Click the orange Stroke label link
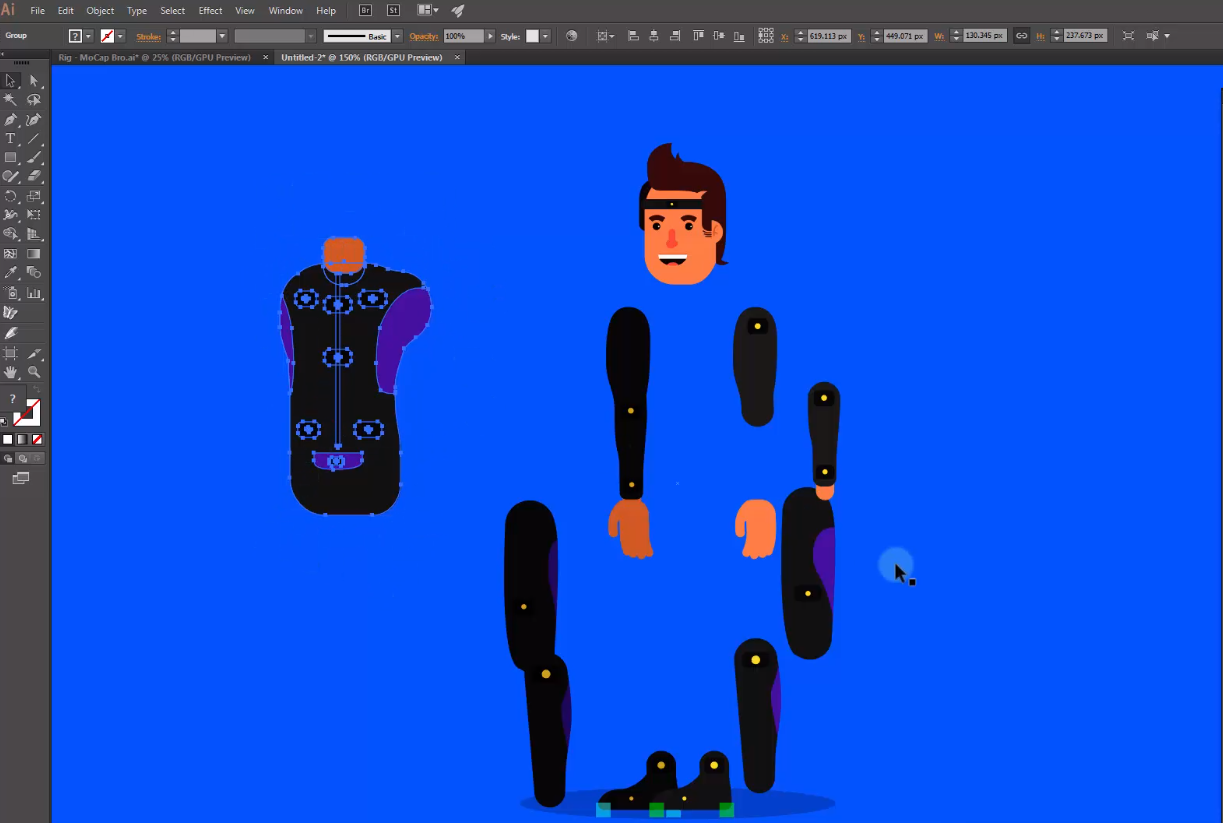The height and width of the screenshot is (823, 1223). click(x=148, y=36)
